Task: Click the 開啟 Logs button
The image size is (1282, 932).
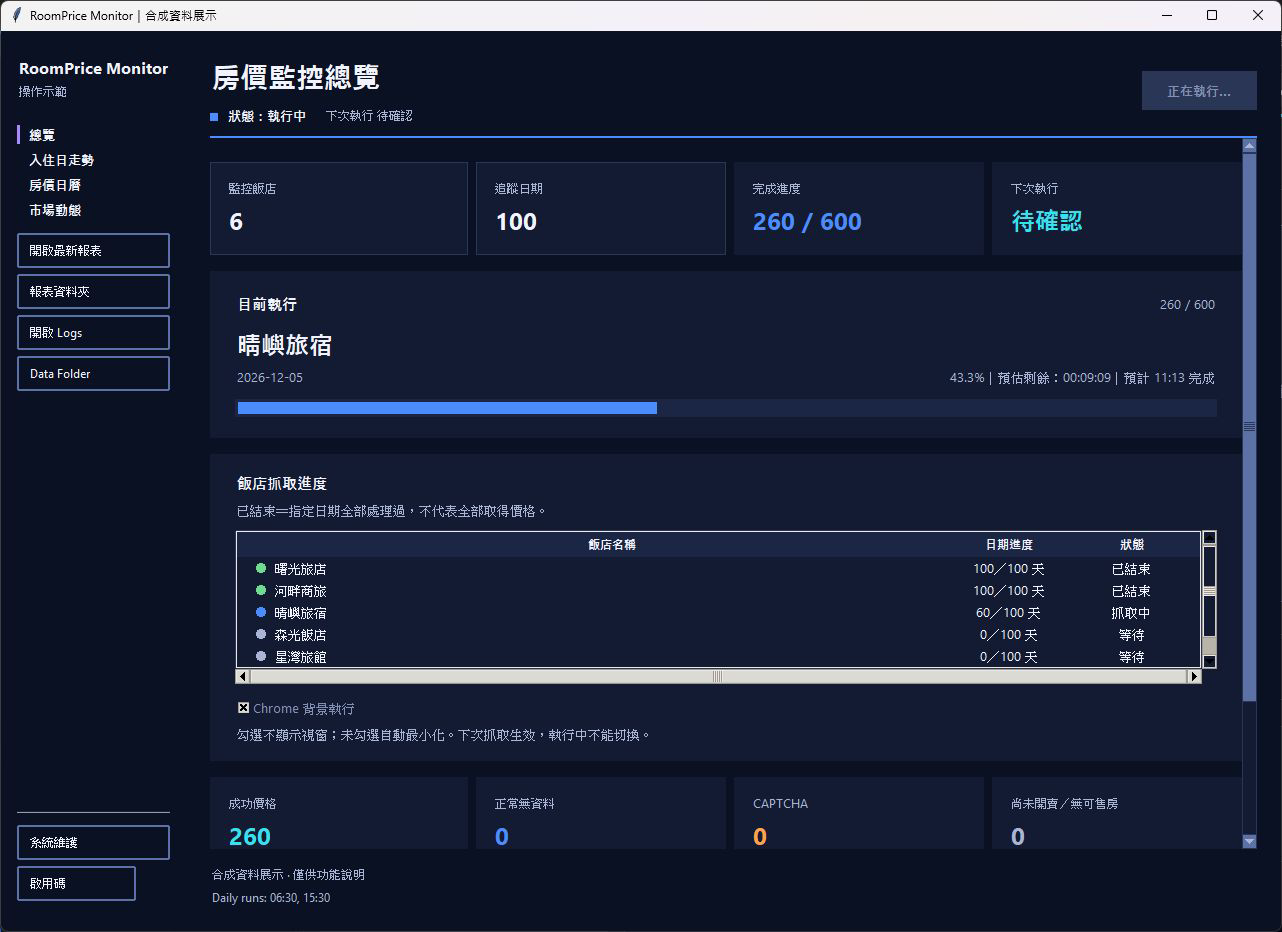Action: [x=93, y=333]
